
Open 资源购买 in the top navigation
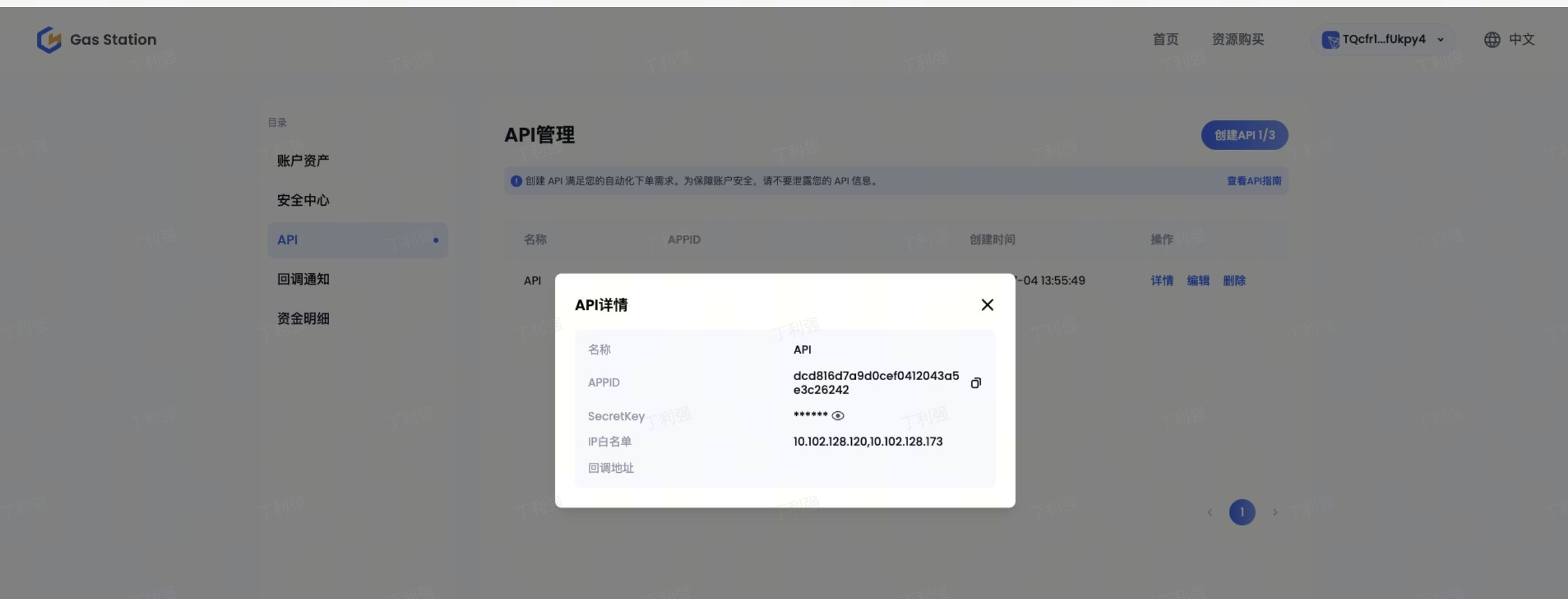point(1238,39)
